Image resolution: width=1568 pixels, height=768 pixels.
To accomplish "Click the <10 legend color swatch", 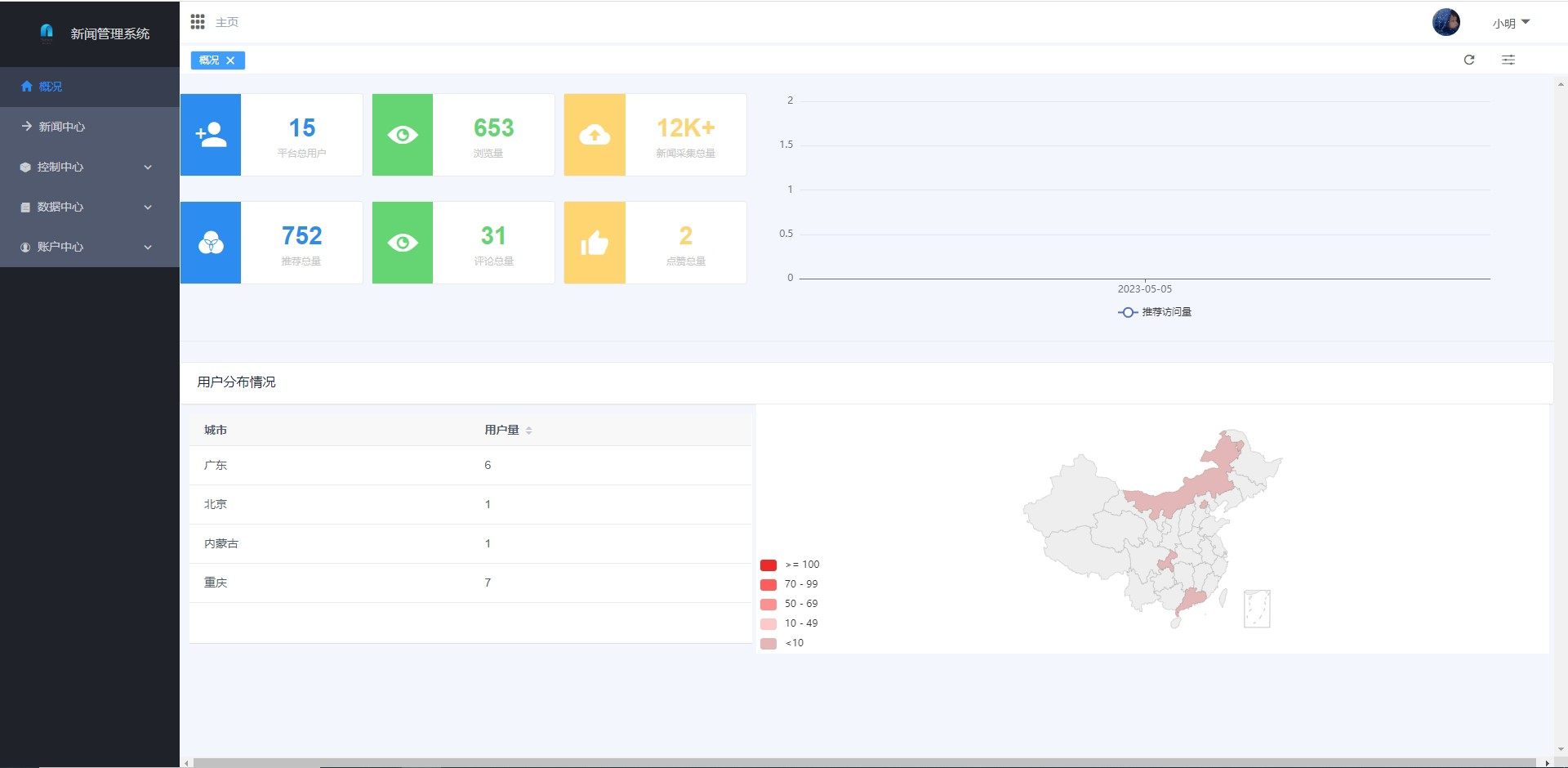I will [768, 644].
